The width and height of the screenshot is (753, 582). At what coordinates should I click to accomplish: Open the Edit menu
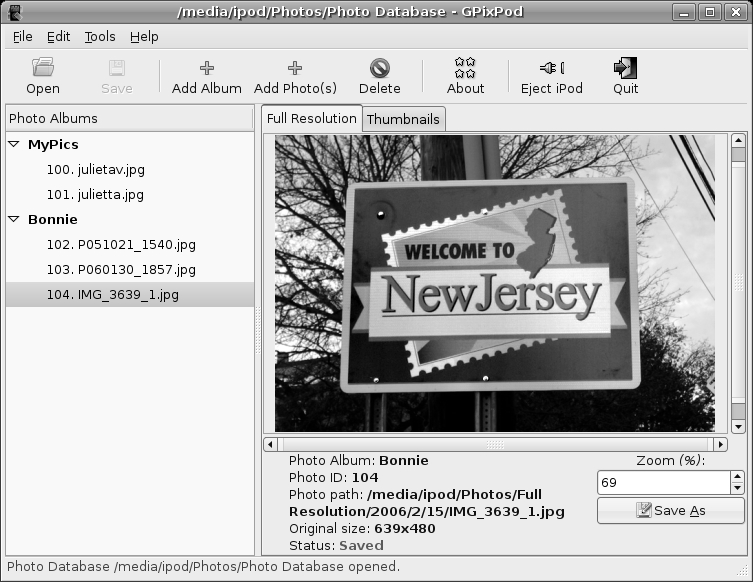pos(58,36)
